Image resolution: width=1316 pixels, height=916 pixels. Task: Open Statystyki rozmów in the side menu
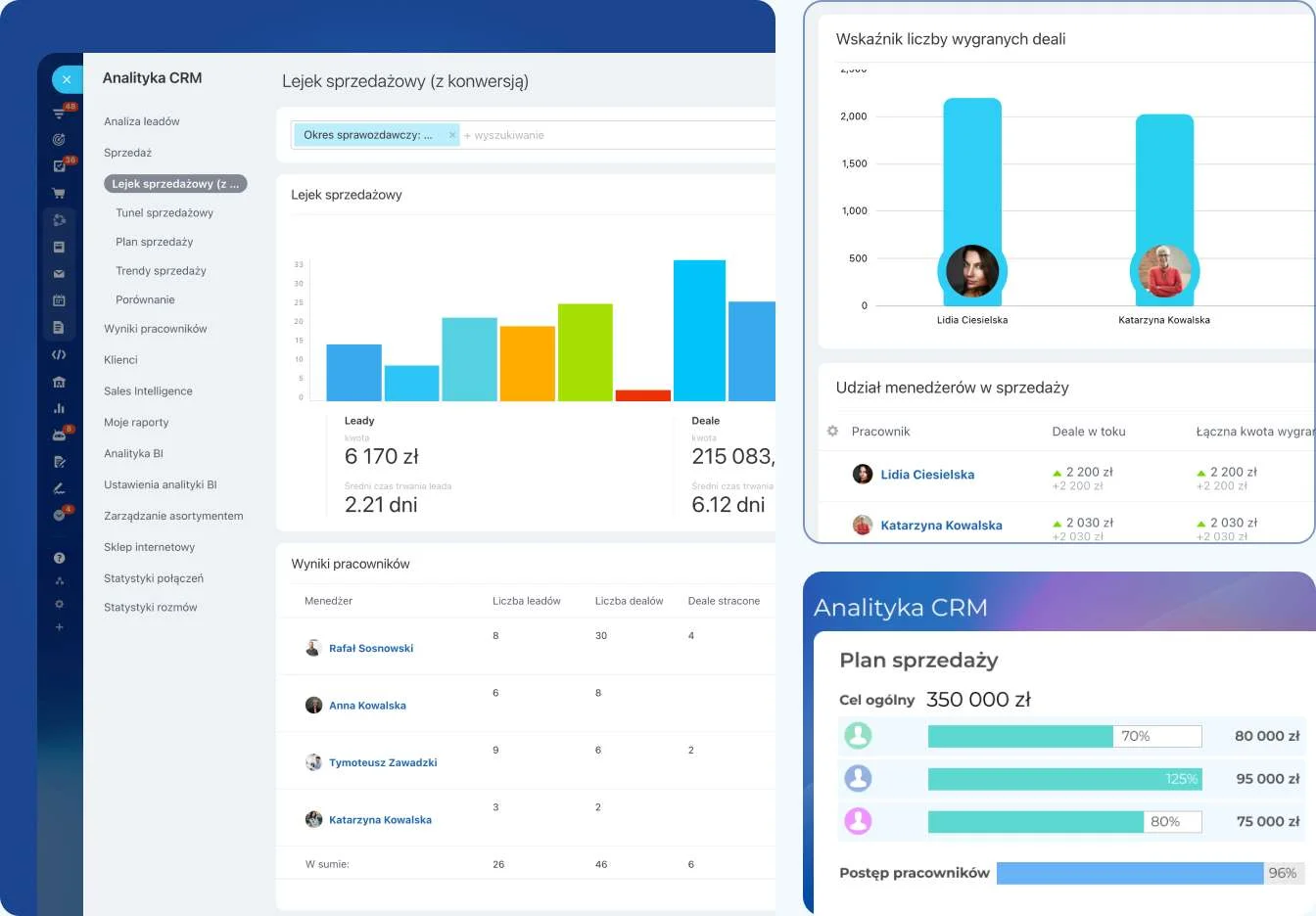(151, 608)
